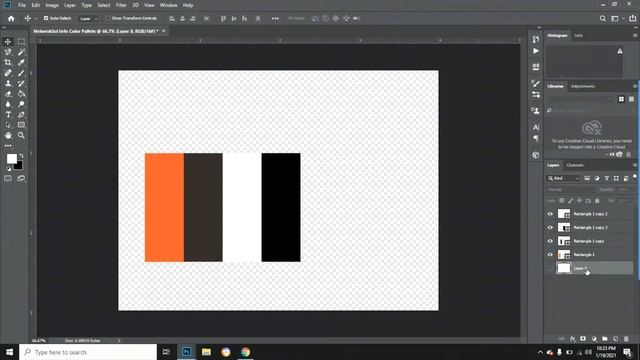Select the Rectangle shape tool
The height and width of the screenshot is (360, 640).
click(21, 125)
